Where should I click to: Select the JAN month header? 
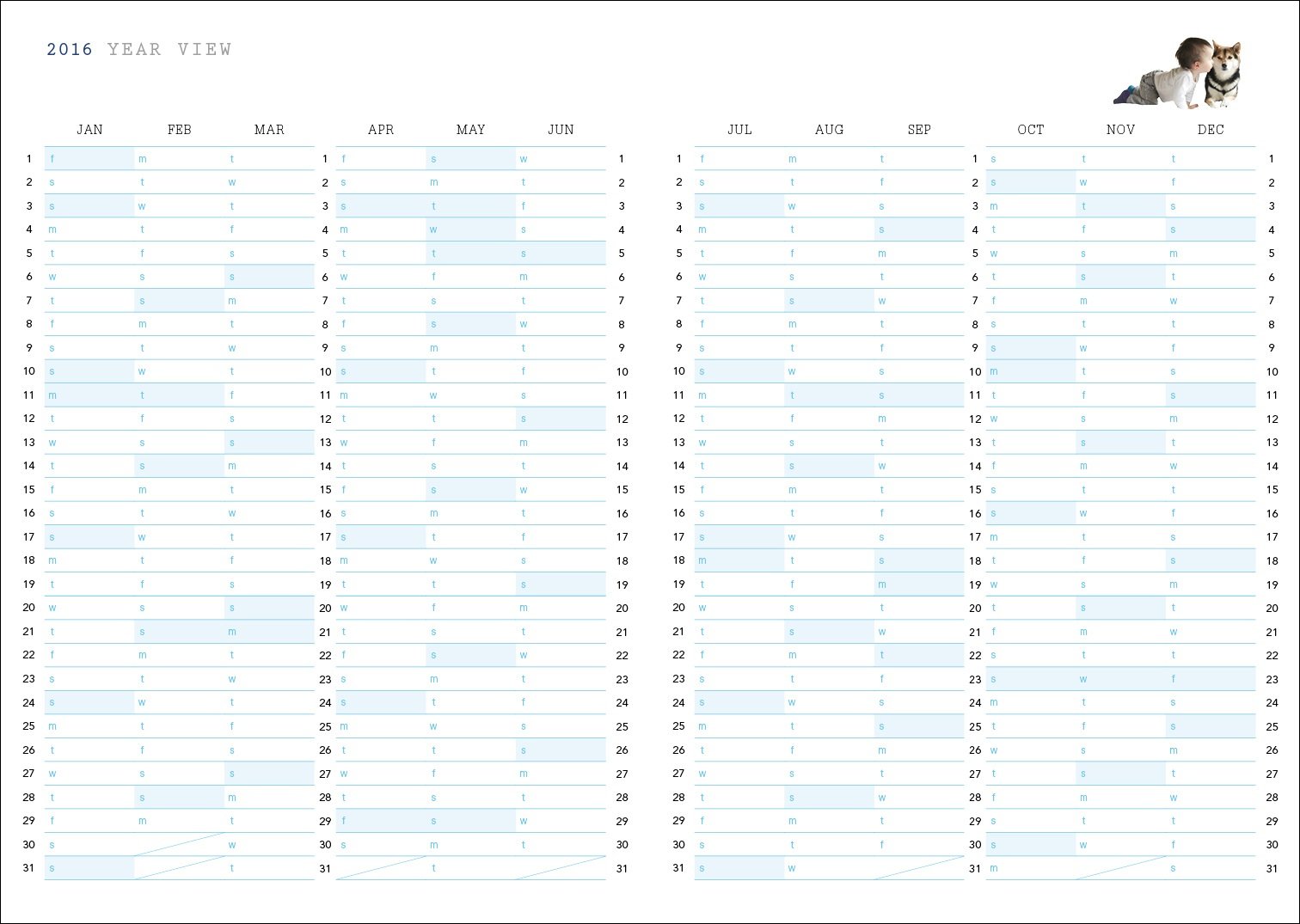coord(89,130)
